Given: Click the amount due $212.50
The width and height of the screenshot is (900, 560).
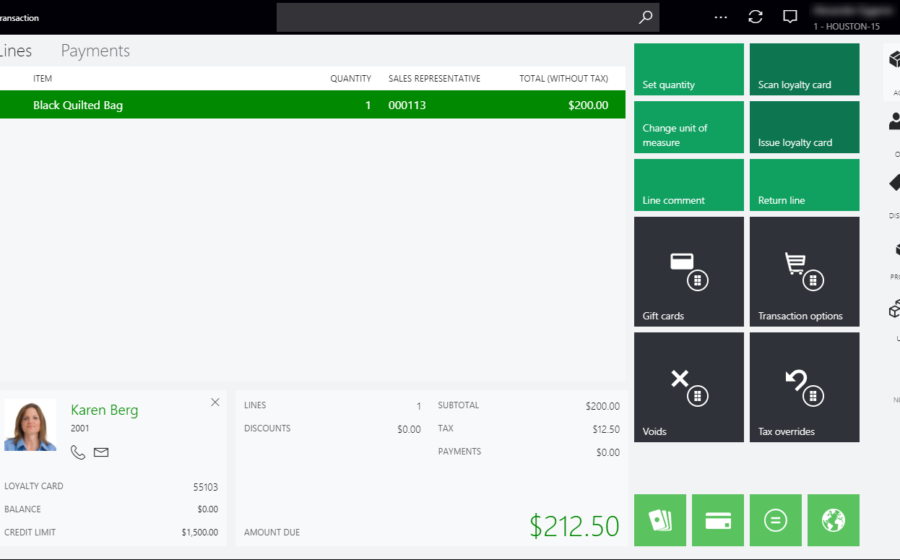Looking at the screenshot, I should (574, 526).
